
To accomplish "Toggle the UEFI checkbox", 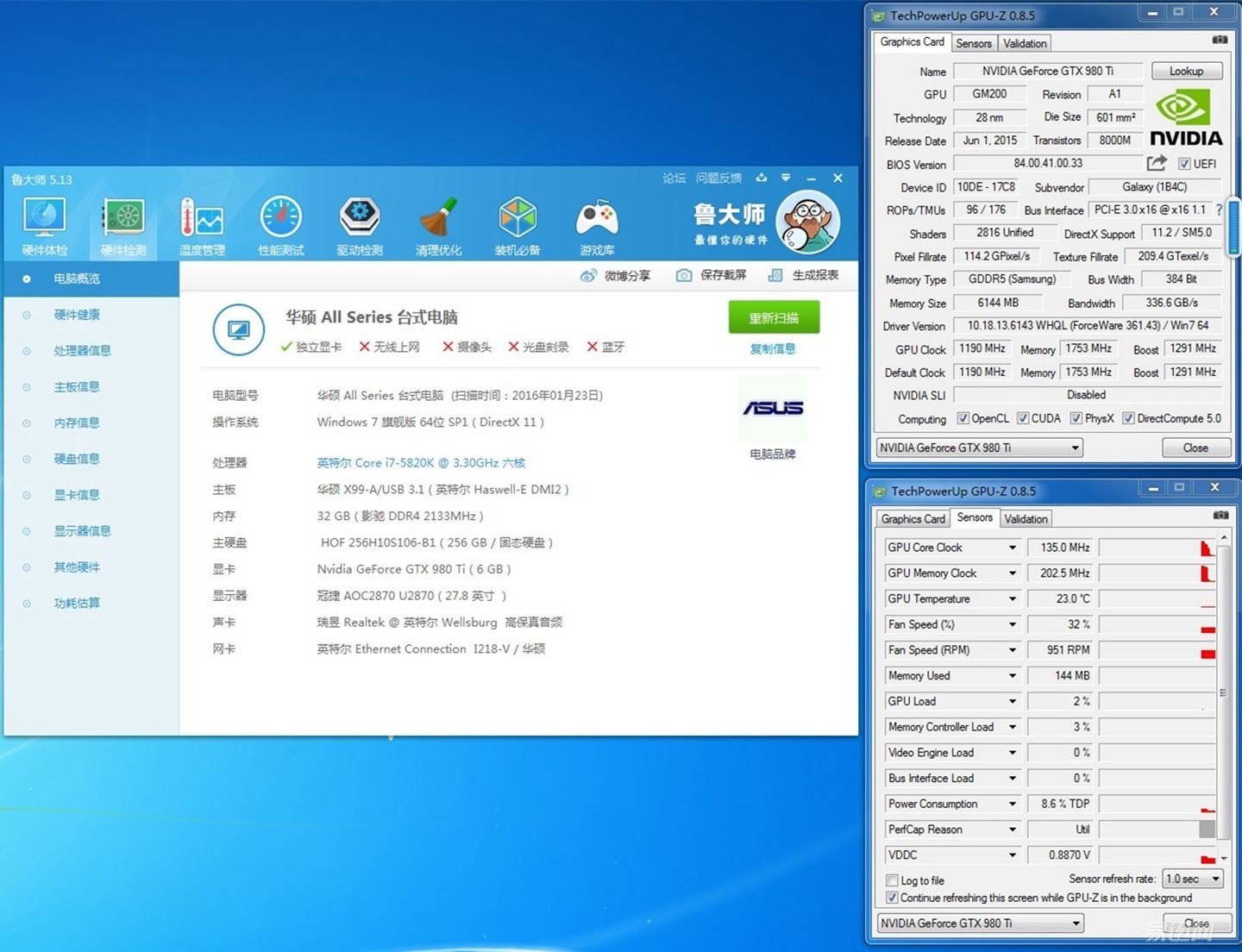I will click(1184, 164).
